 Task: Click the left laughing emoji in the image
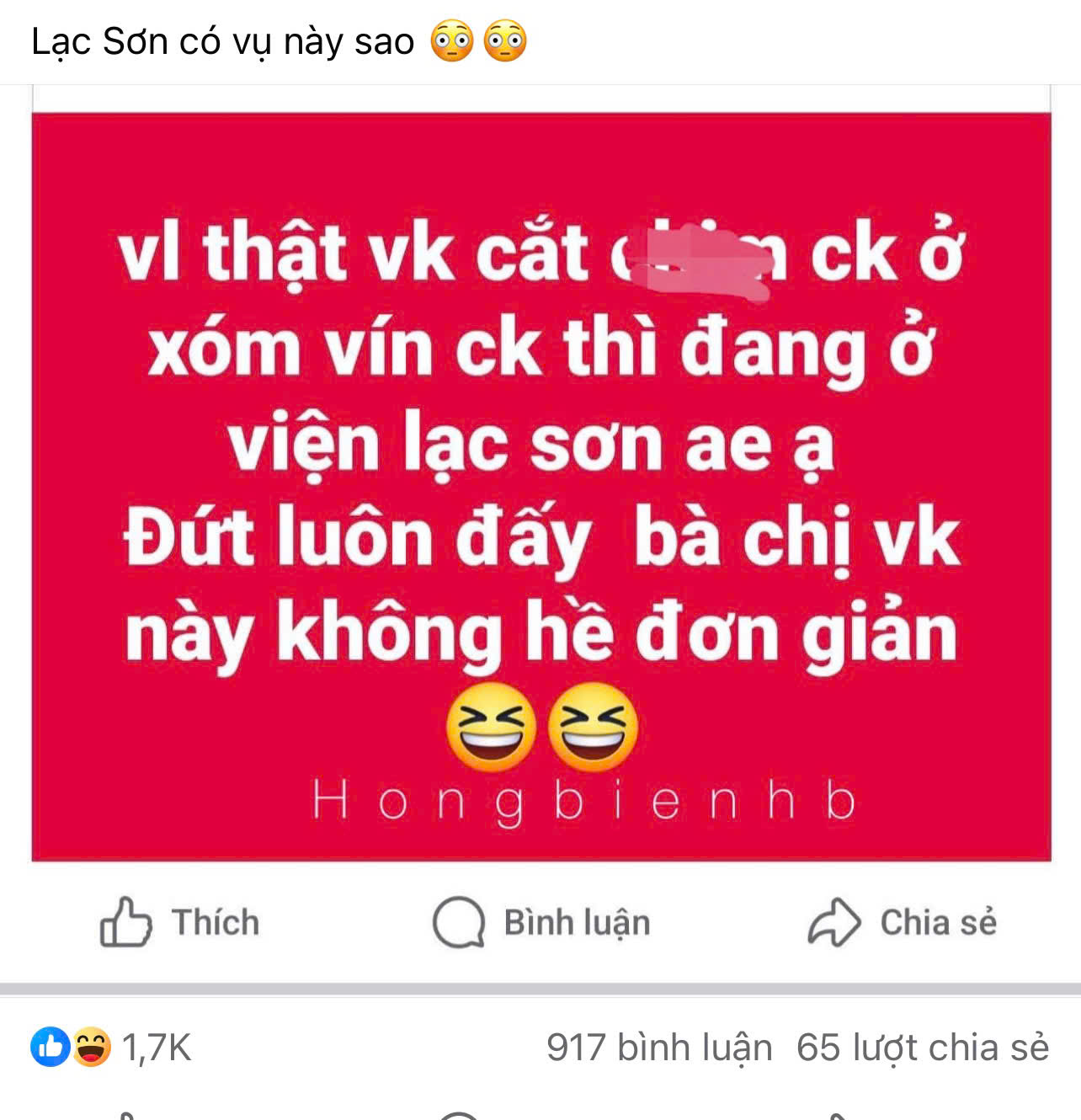pos(491,727)
